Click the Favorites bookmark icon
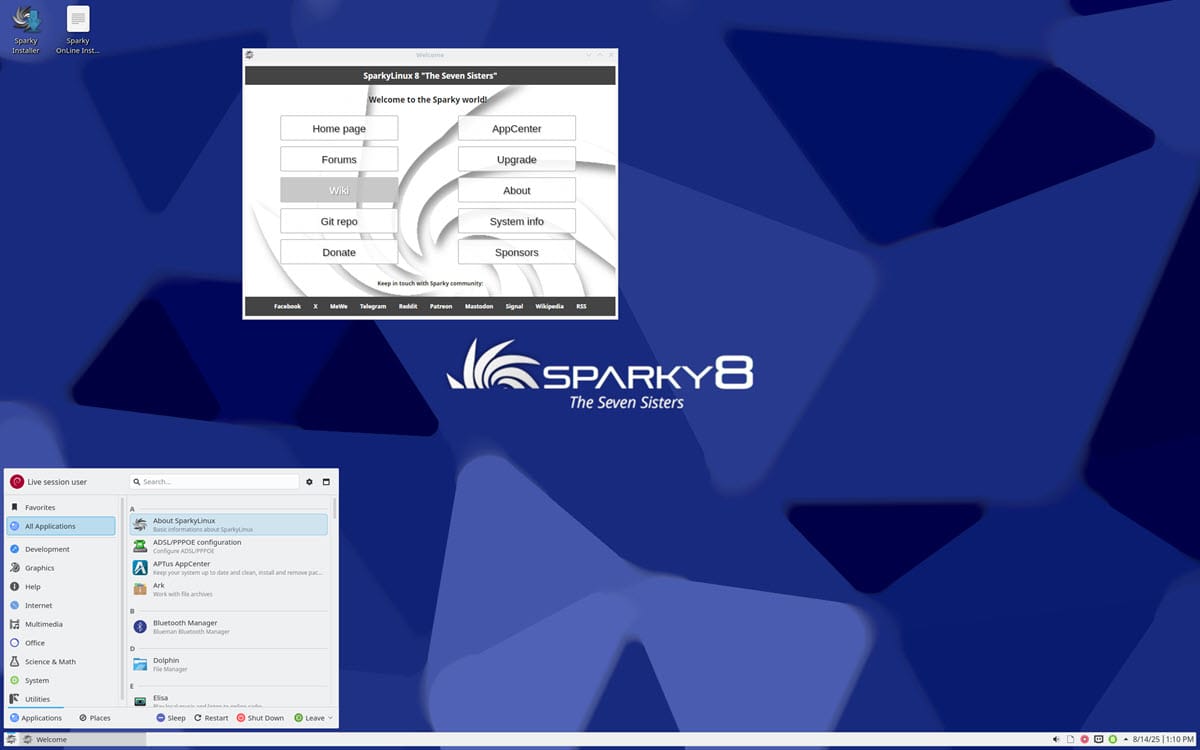This screenshot has height=750, width=1200. [15, 507]
